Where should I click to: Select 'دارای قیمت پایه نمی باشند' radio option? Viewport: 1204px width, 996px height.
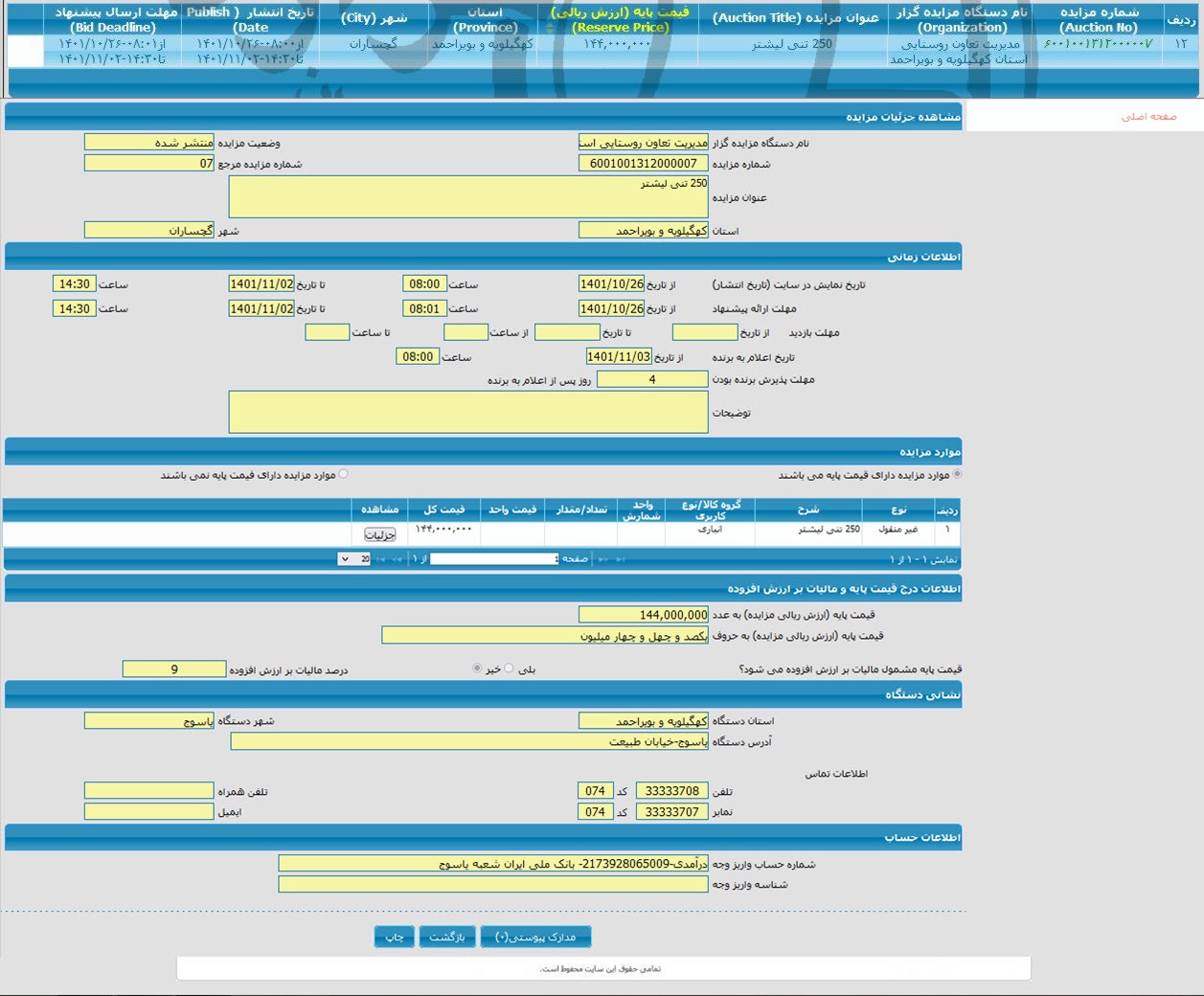344,474
